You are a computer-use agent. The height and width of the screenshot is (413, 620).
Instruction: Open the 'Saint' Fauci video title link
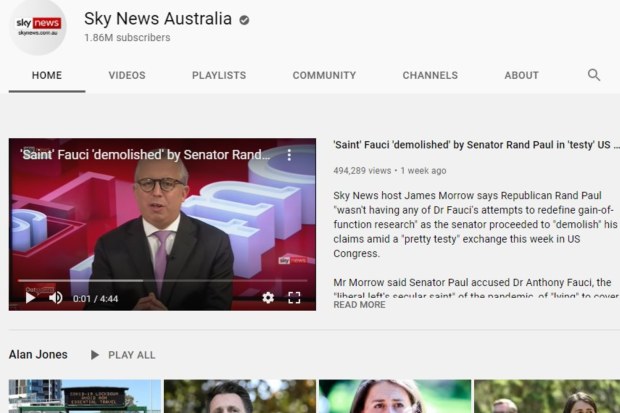476,145
